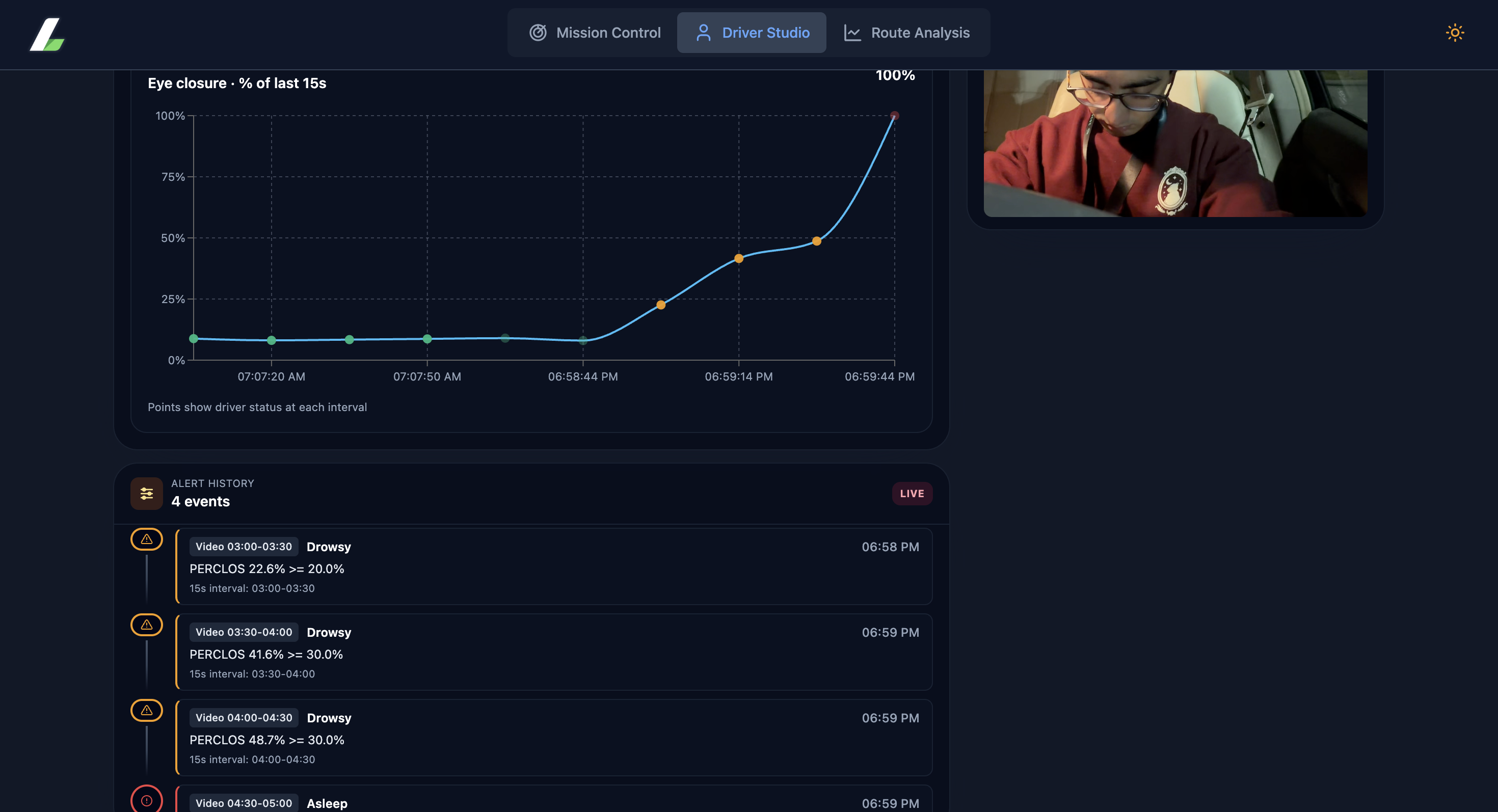Click orange chart point at 06:59:14 PM
The width and height of the screenshot is (1498, 812).
738,259
